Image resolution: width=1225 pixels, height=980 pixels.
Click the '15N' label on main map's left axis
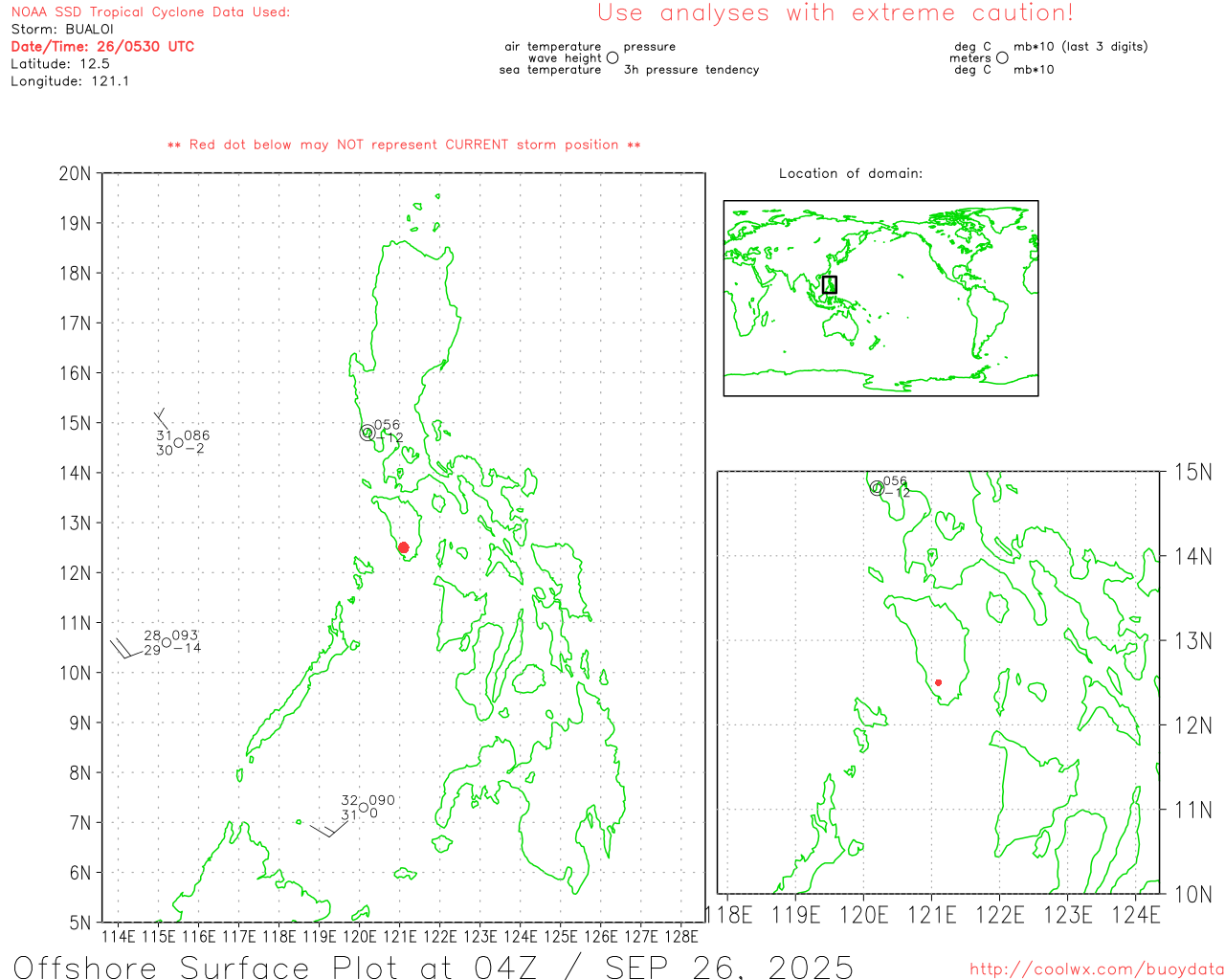click(75, 423)
